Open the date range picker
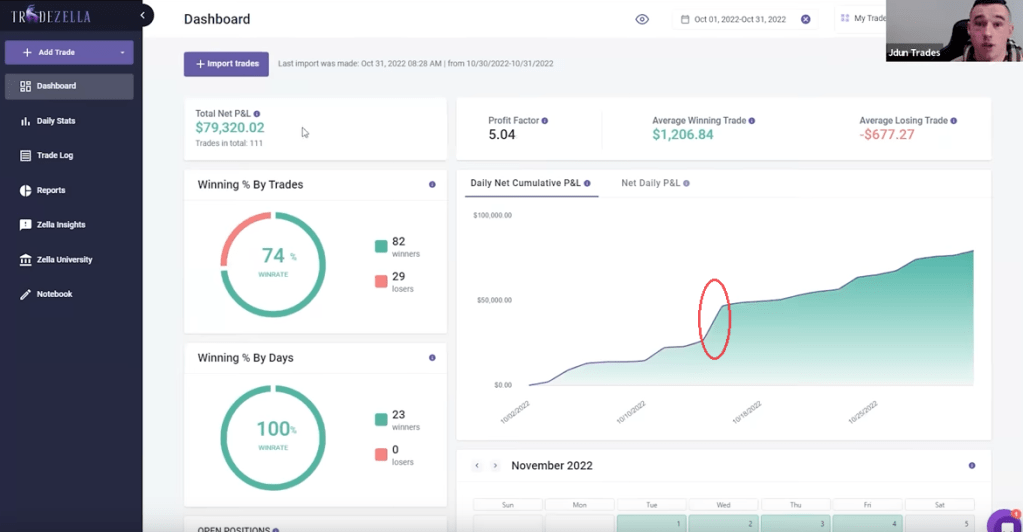 (733, 19)
